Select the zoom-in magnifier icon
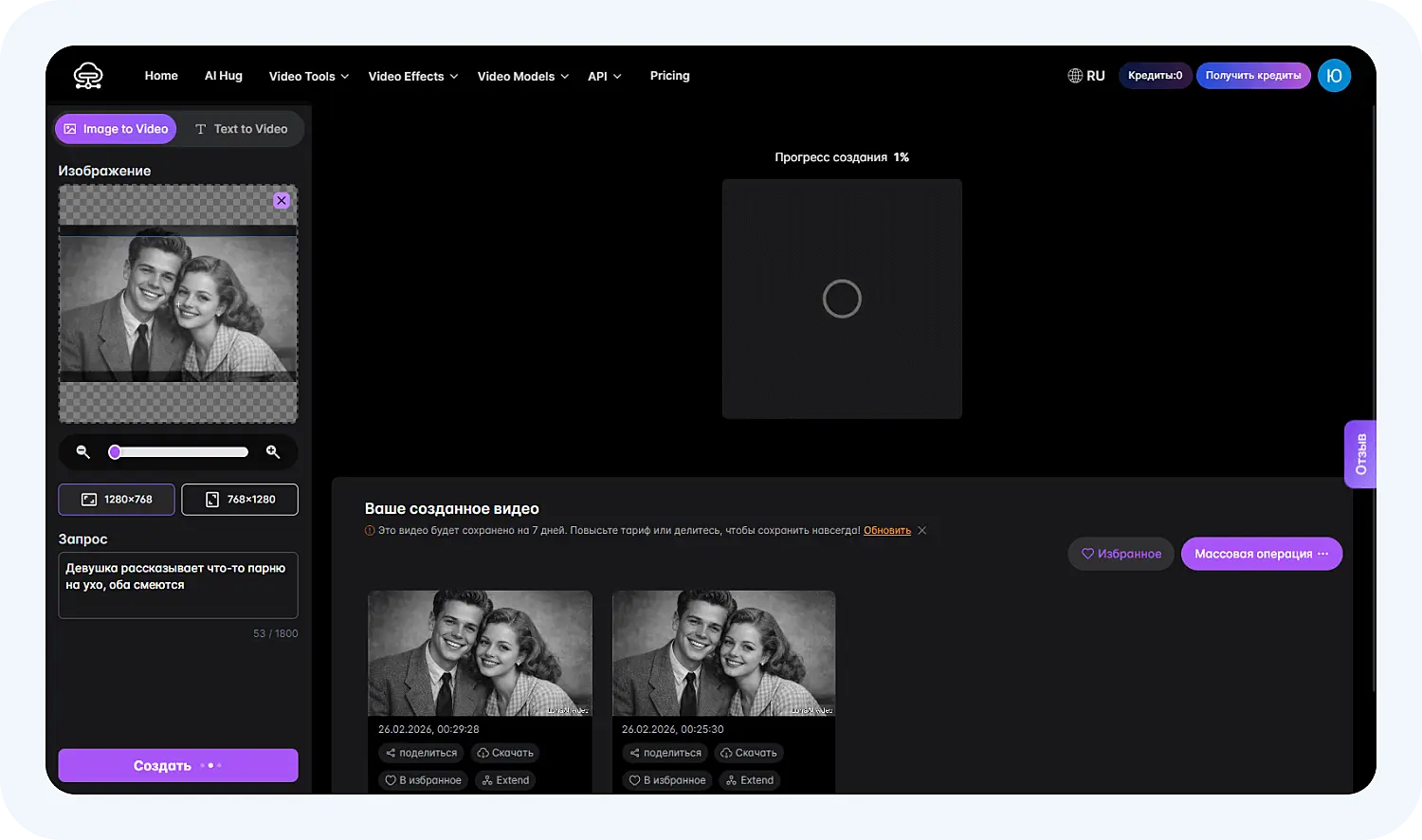 pyautogui.click(x=273, y=452)
